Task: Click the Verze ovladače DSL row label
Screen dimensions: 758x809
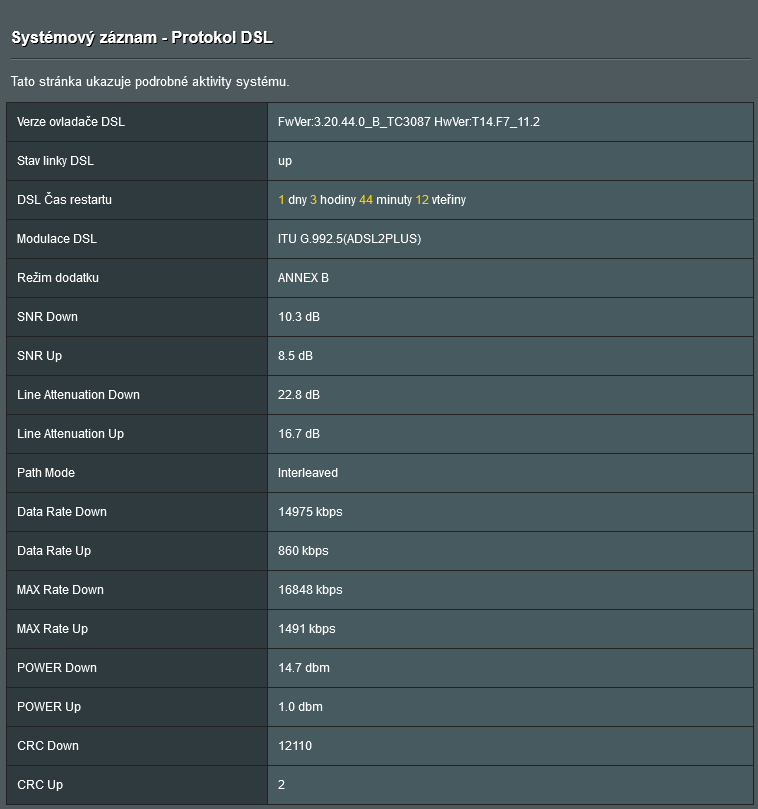Action: point(71,122)
